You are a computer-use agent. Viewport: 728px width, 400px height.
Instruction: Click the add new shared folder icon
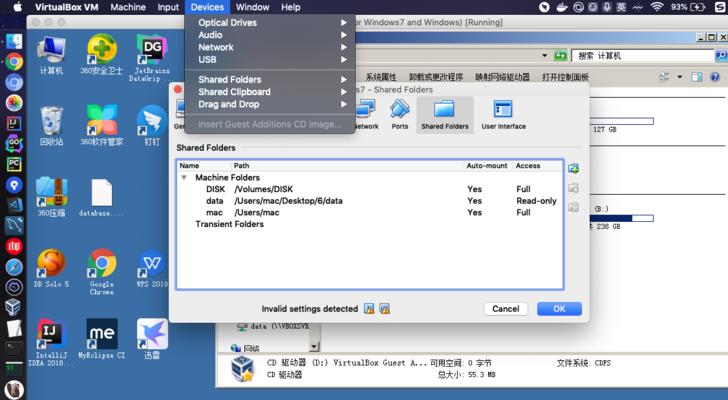point(573,168)
